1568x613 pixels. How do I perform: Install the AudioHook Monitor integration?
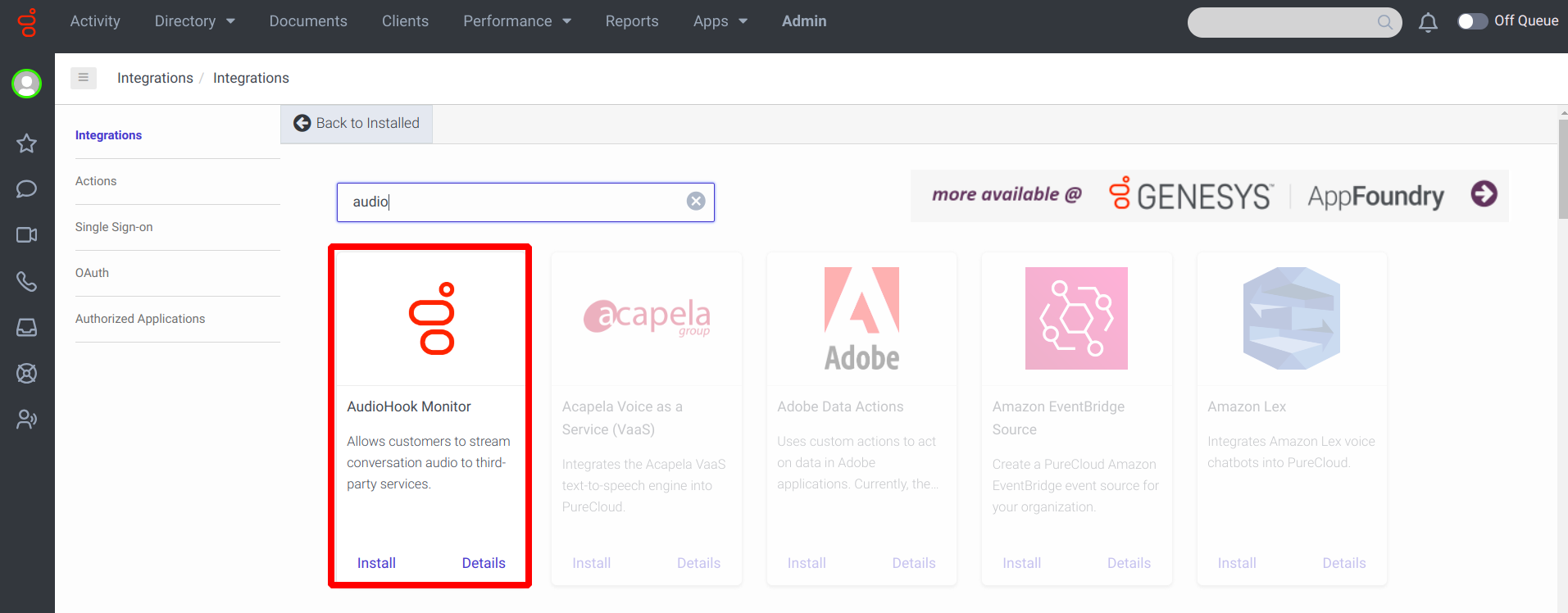(x=376, y=563)
